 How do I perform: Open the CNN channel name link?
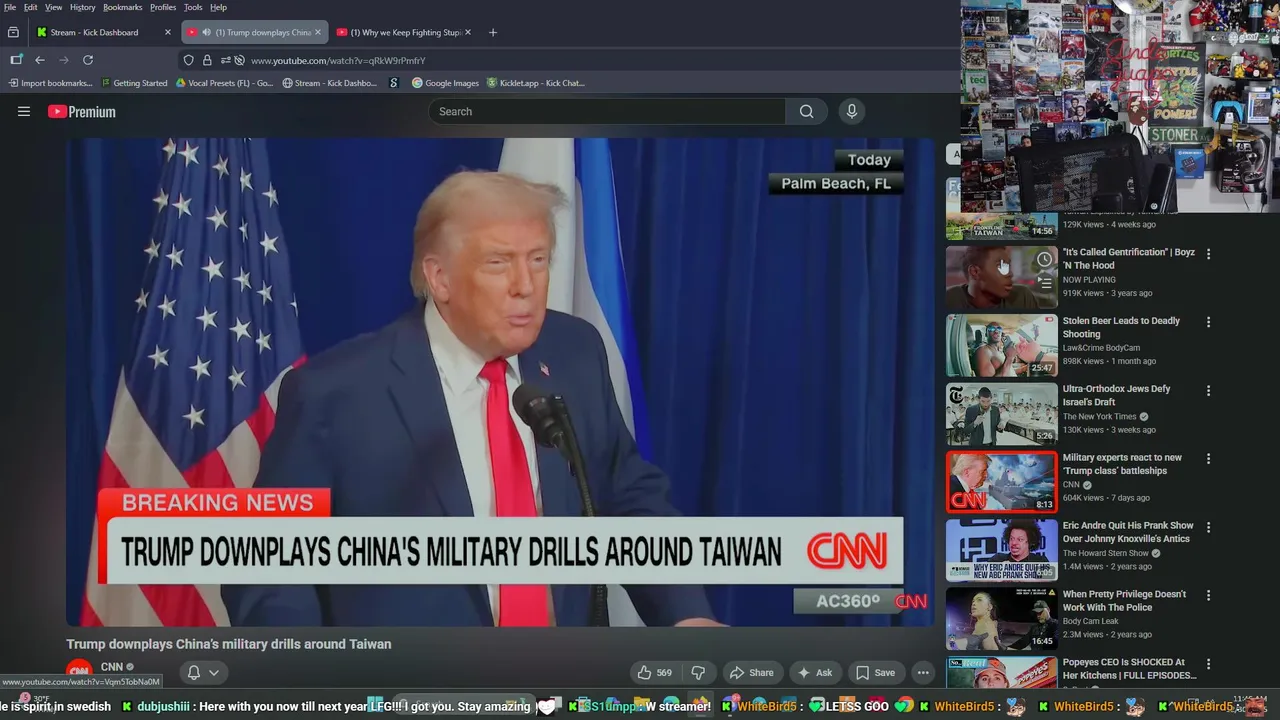tap(112, 667)
